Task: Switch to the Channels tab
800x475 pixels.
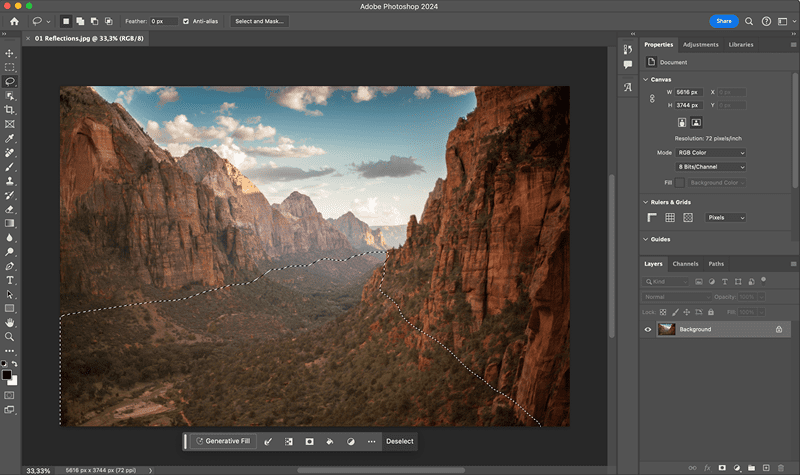Action: coord(685,264)
